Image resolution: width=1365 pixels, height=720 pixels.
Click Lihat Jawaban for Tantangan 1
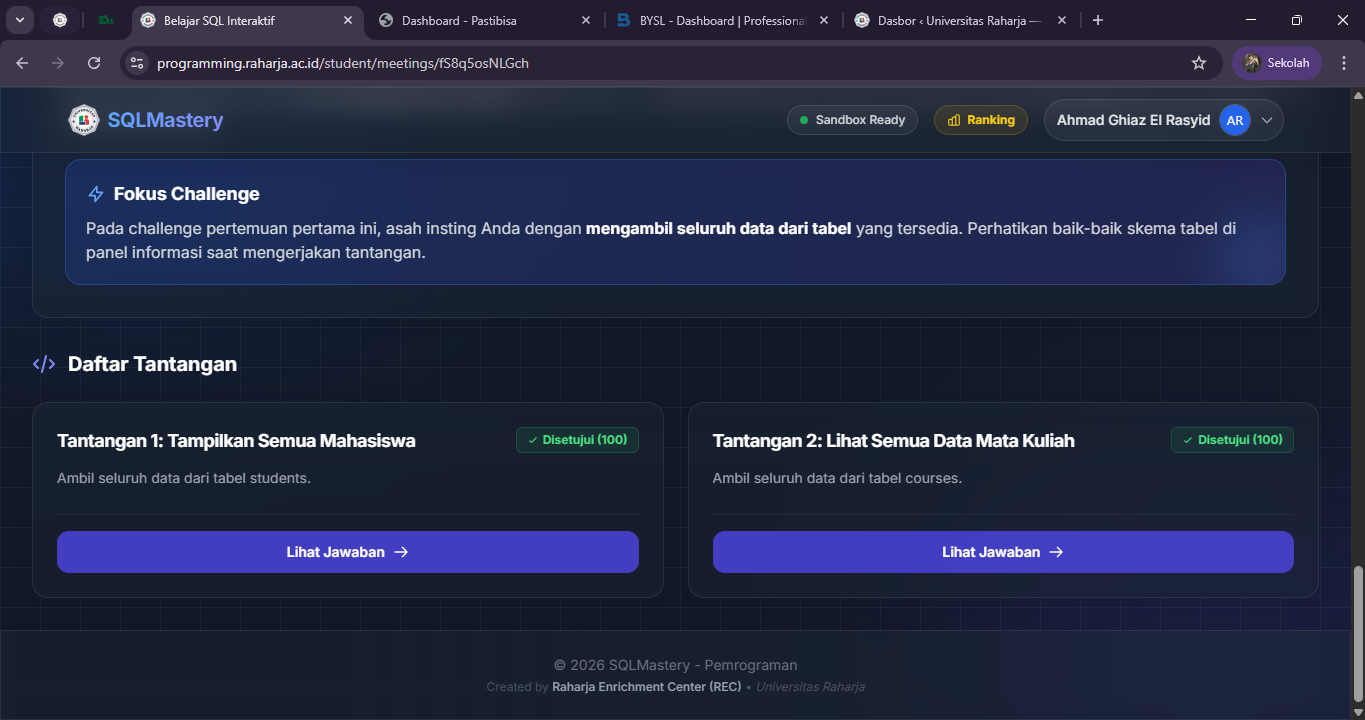[x=347, y=552]
